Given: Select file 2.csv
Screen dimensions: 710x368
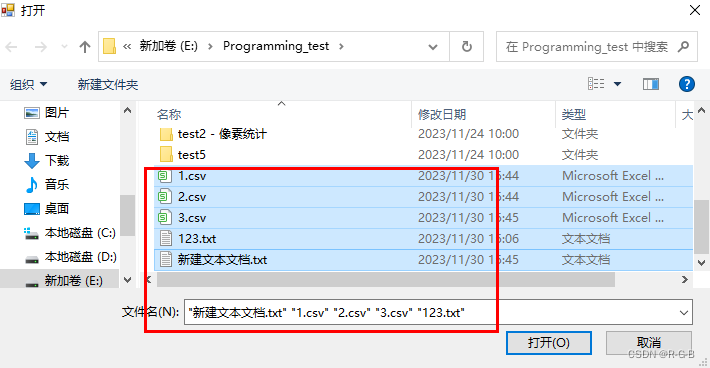Looking at the screenshot, I should pos(192,197).
